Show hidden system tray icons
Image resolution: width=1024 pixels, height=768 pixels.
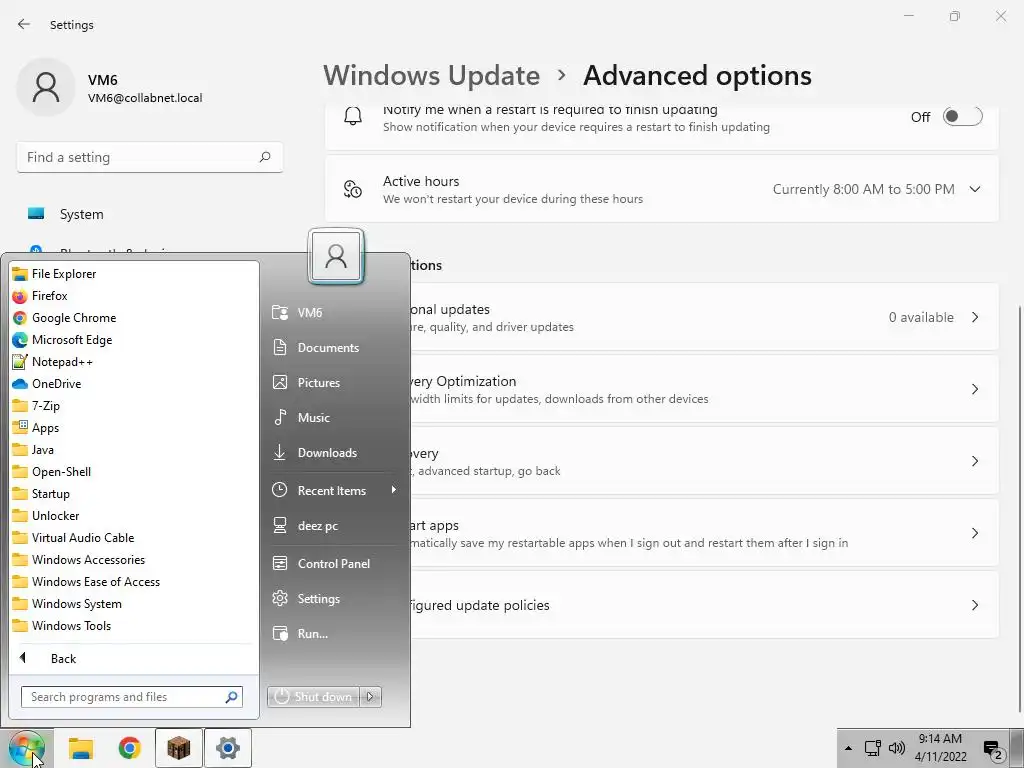pos(848,748)
